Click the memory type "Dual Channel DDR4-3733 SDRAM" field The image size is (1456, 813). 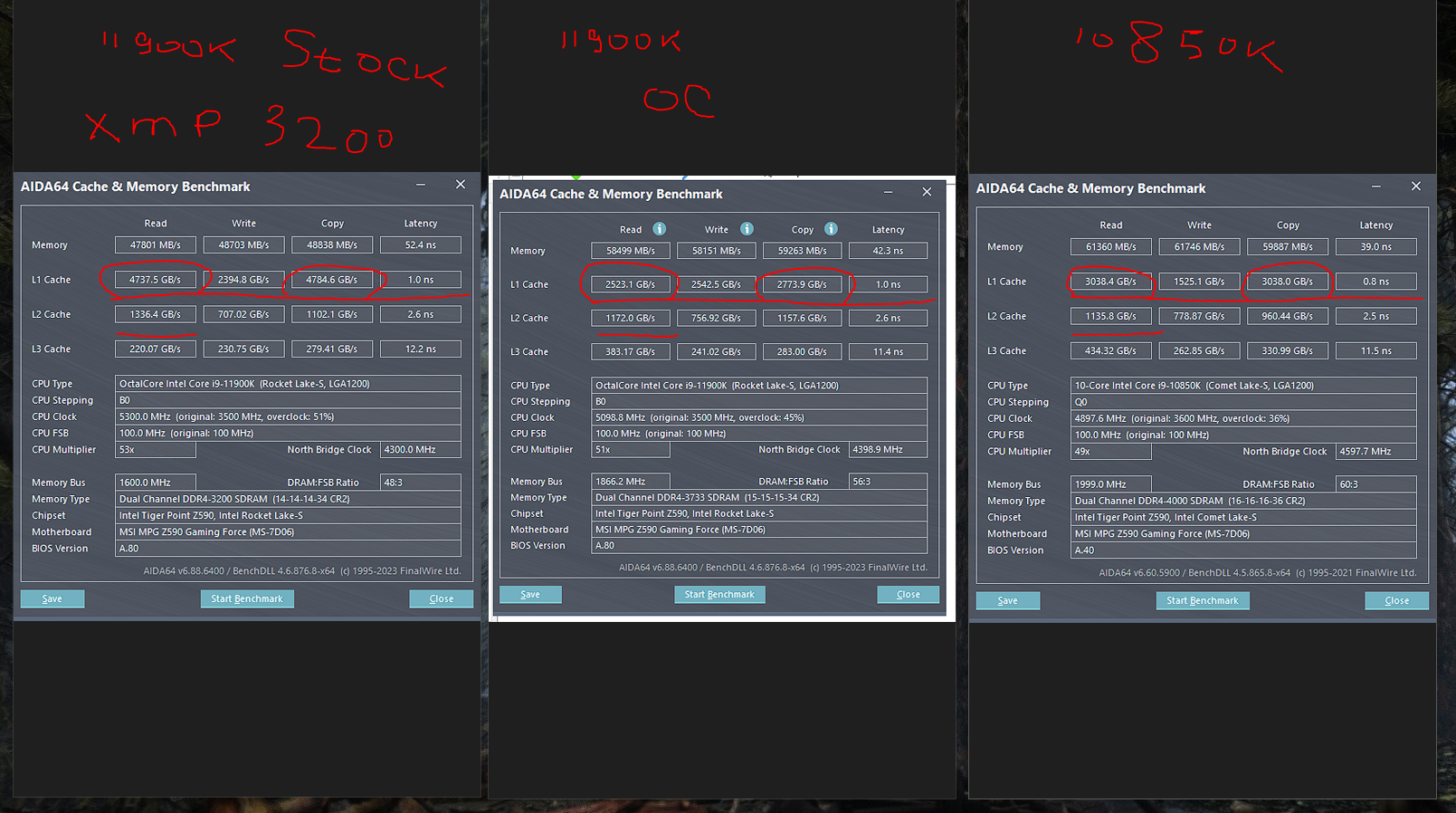759,498
